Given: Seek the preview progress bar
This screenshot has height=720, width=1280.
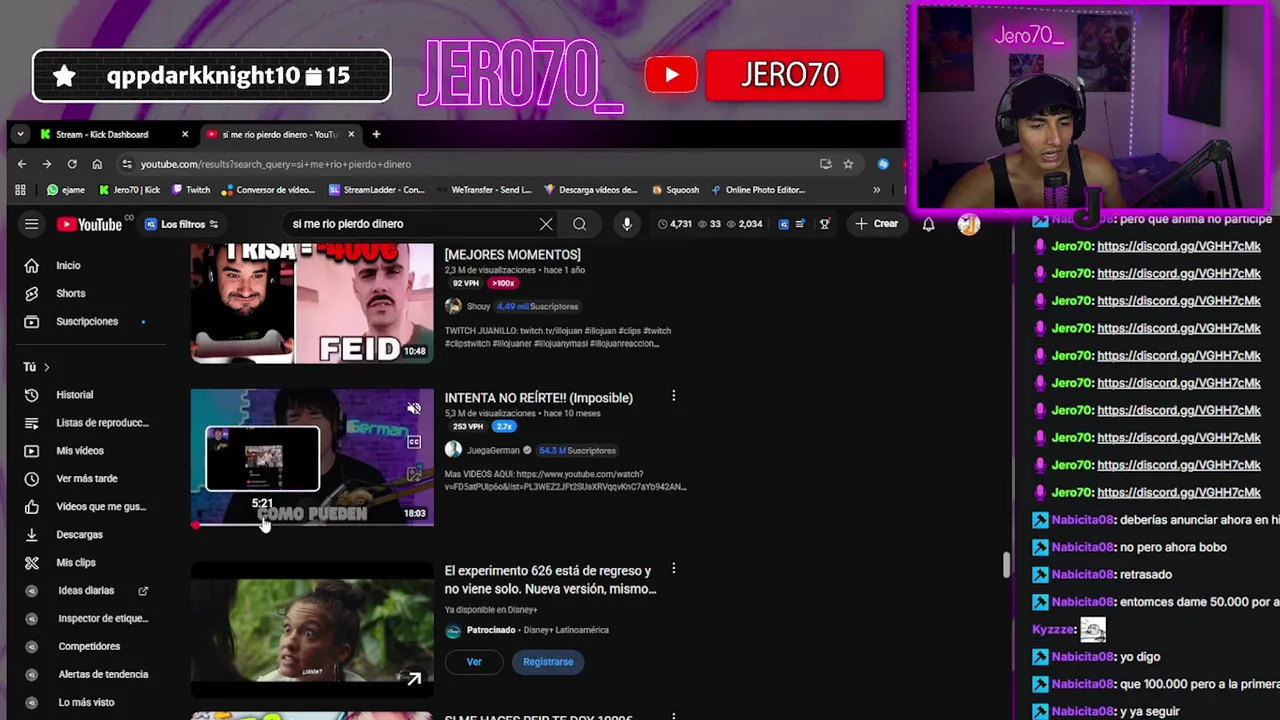Looking at the screenshot, I should coord(312,524).
